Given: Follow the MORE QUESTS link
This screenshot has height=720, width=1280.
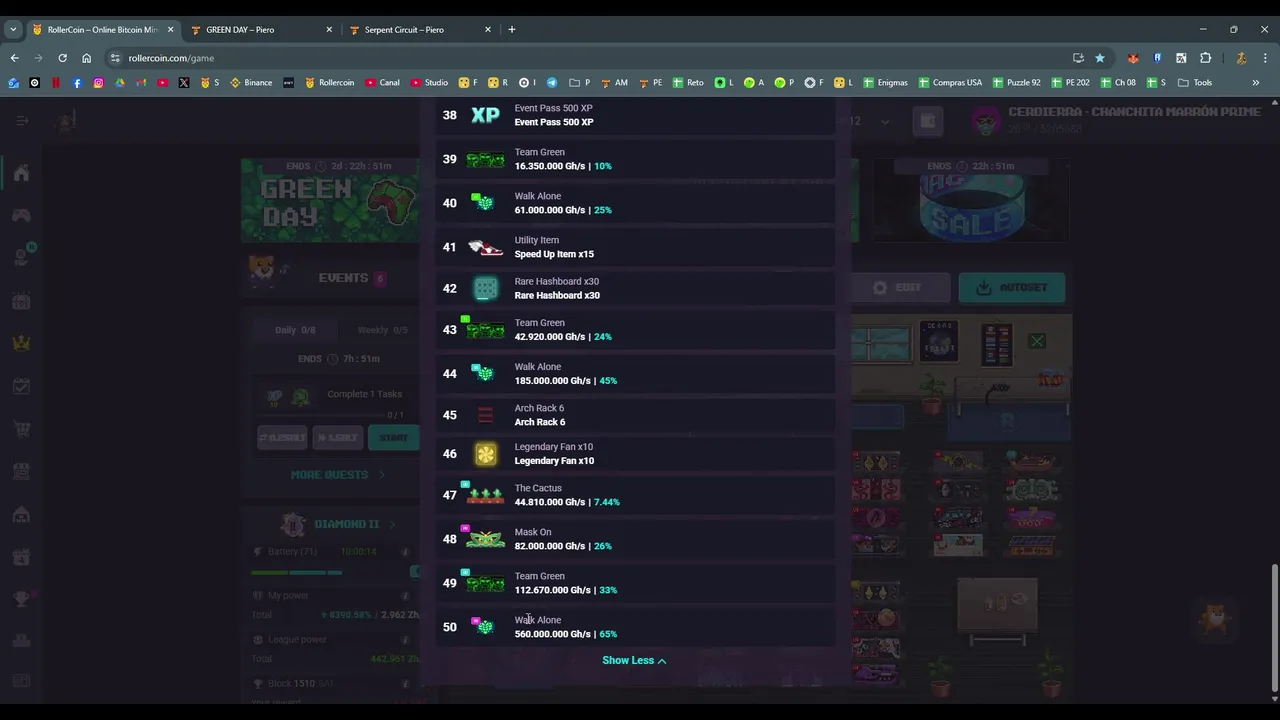Looking at the screenshot, I should click(338, 475).
